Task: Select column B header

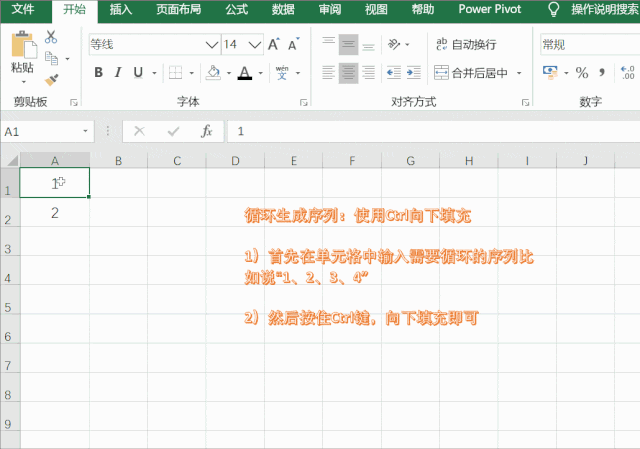Action: click(x=118, y=160)
